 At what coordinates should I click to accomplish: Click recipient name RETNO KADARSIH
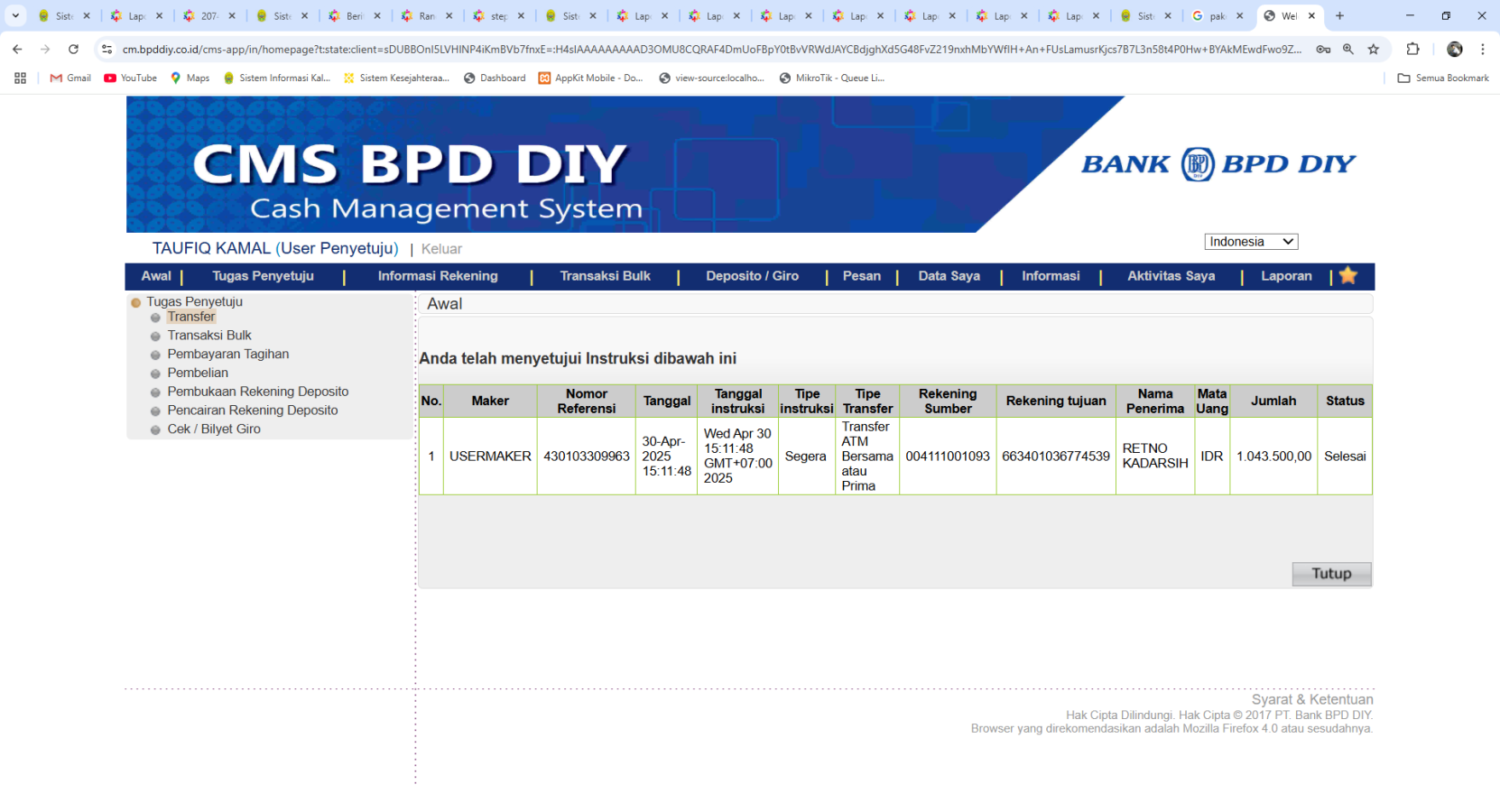pyautogui.click(x=1155, y=456)
